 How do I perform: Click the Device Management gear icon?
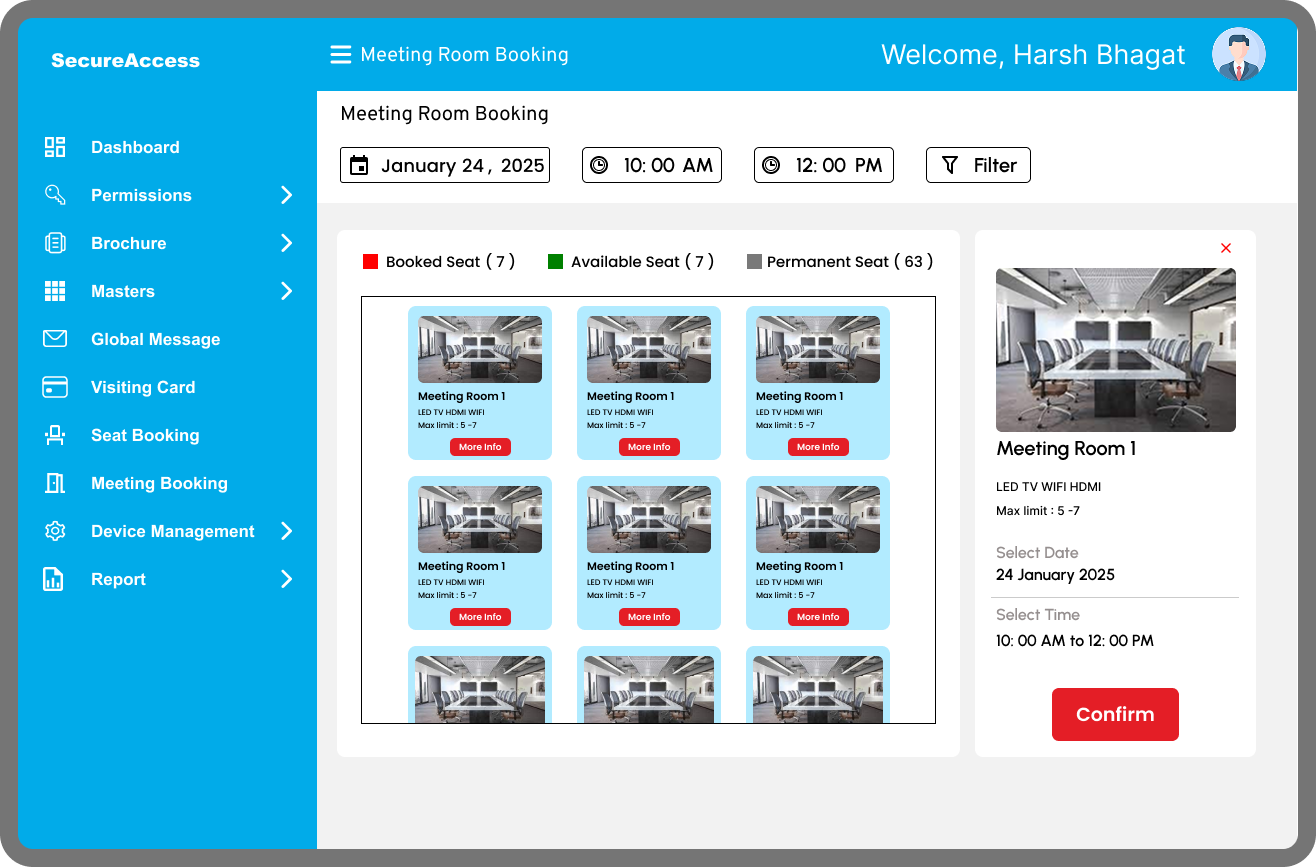tap(55, 531)
